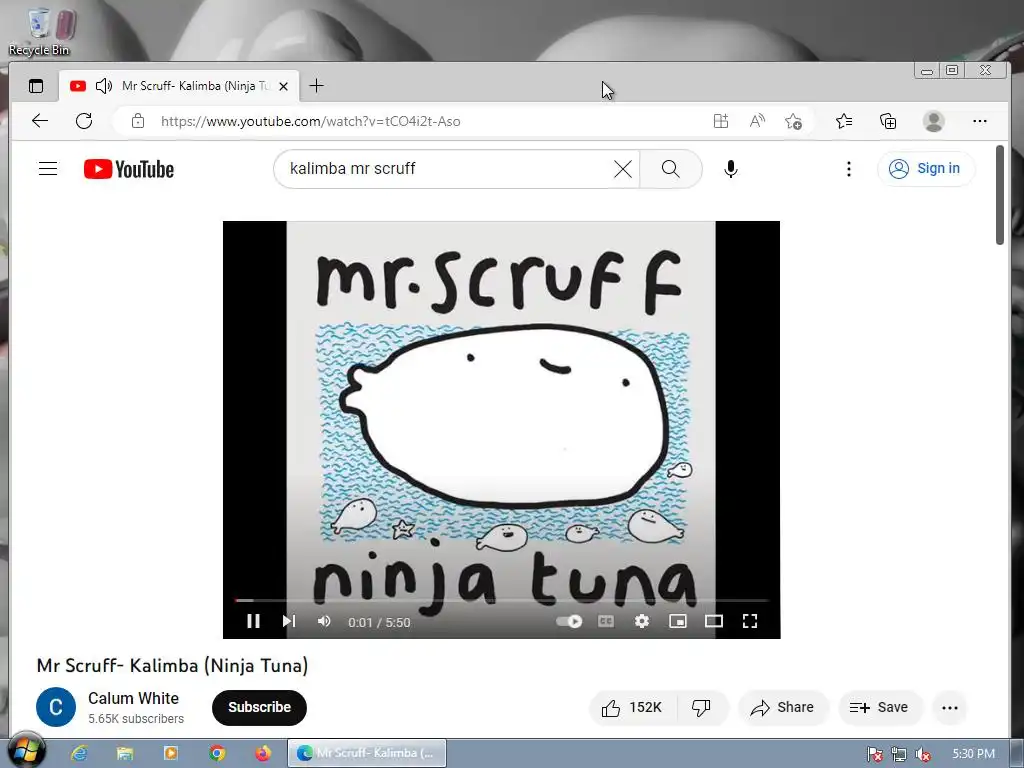Image resolution: width=1024 pixels, height=768 pixels.
Task: Launch Chrome from taskbar
Action: coord(217,753)
